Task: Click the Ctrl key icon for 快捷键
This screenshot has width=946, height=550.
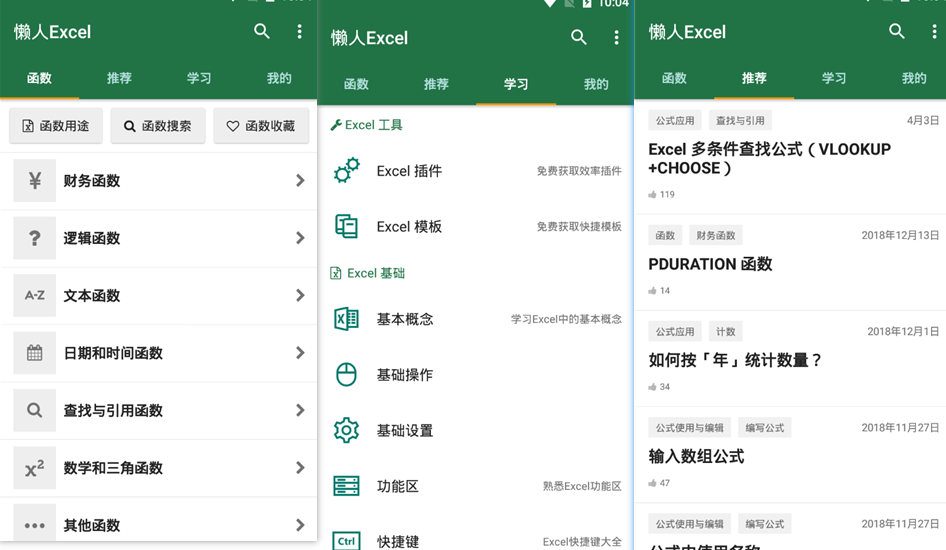Action: 346,541
